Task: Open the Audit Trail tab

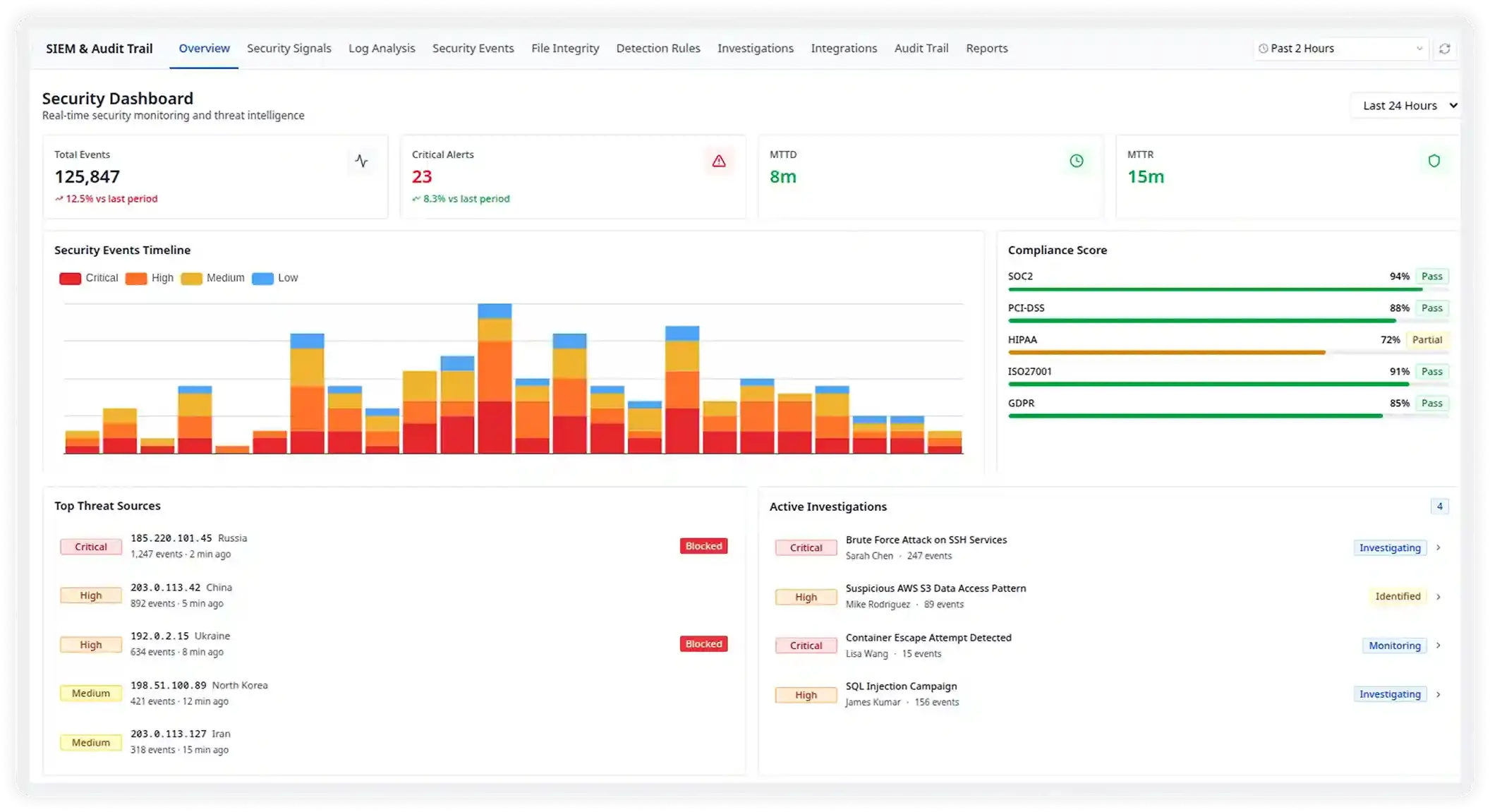Action: point(921,48)
